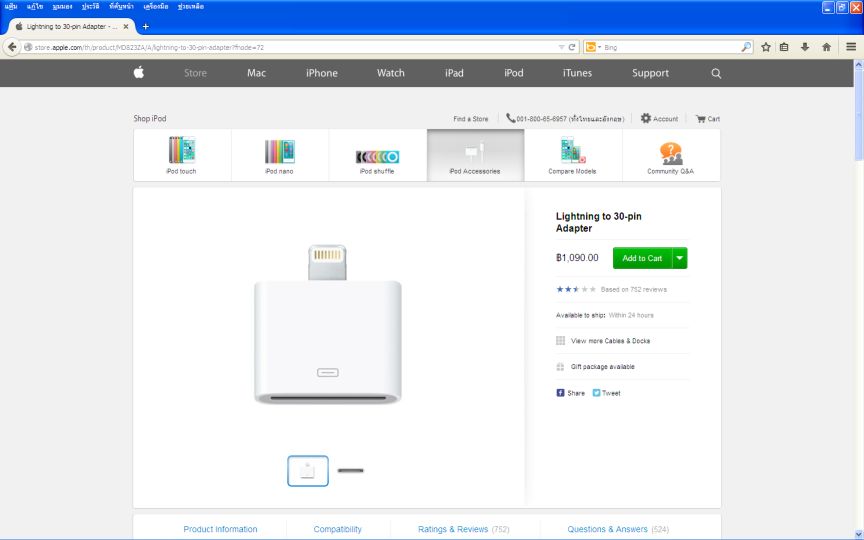Open the Account gear icon
Viewport: 864px width, 540px height.
tap(646, 118)
